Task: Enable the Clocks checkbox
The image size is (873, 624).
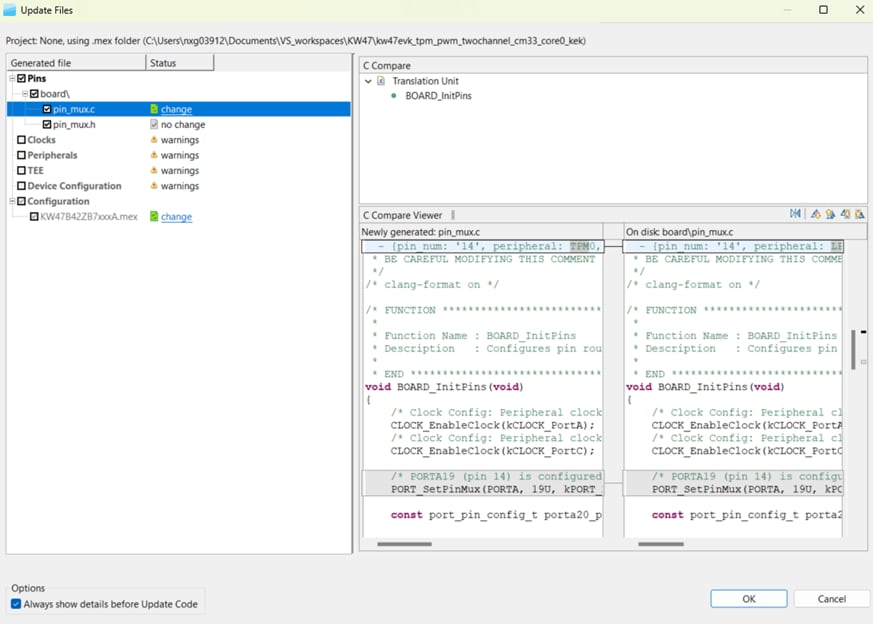Action: [21, 140]
